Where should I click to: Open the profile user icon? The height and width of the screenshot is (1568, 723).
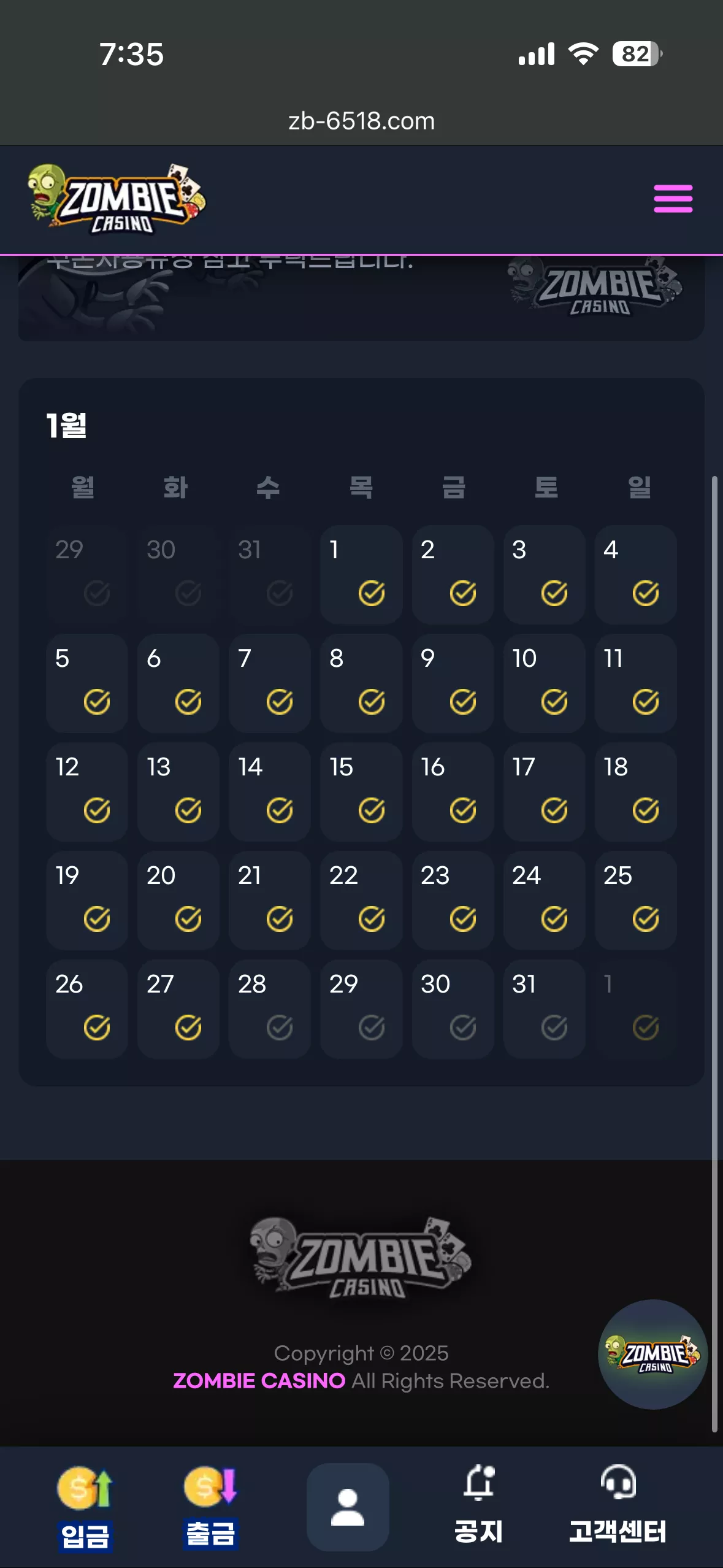[x=348, y=1507]
